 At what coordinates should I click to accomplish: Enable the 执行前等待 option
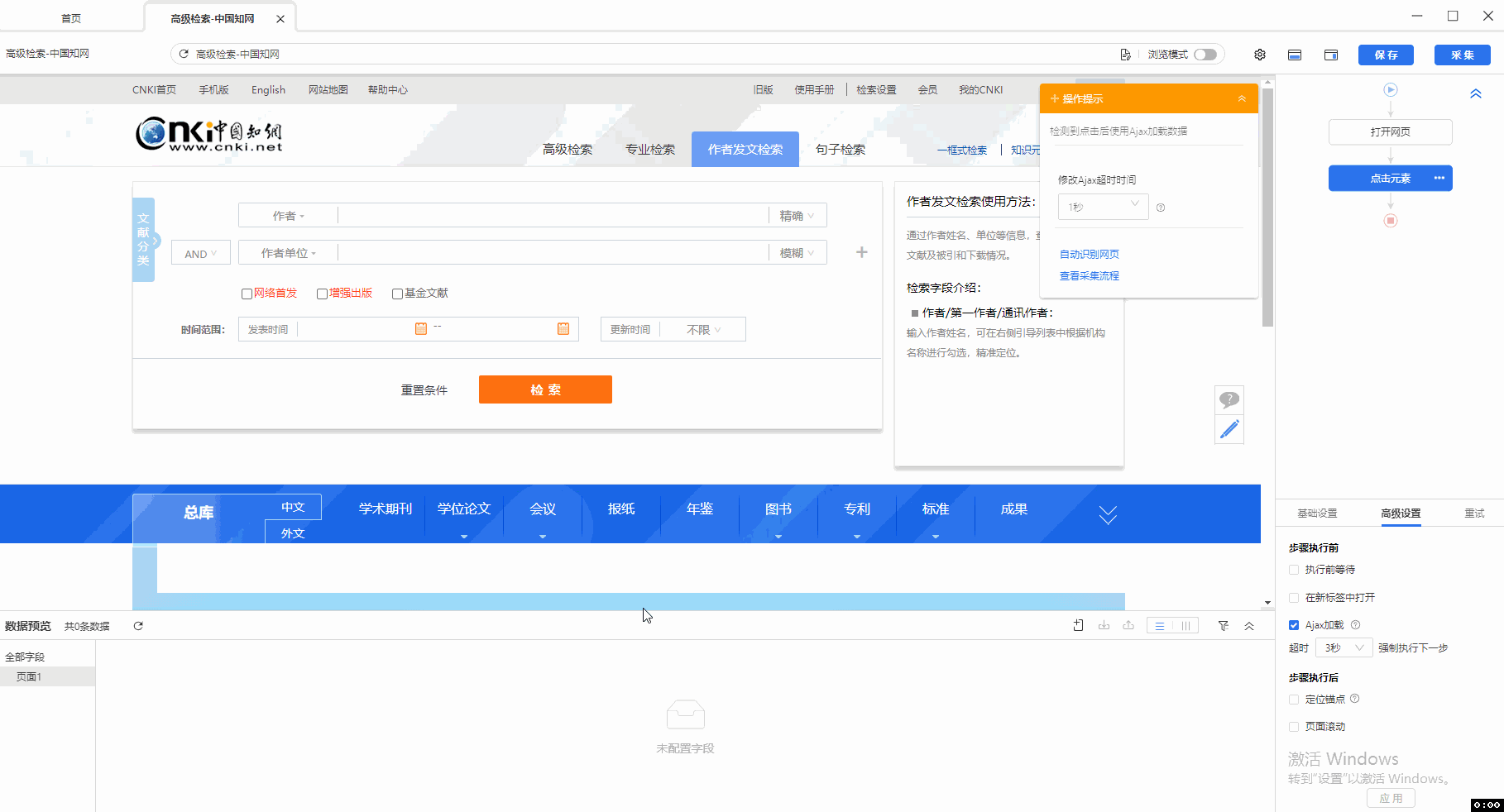pos(1294,570)
